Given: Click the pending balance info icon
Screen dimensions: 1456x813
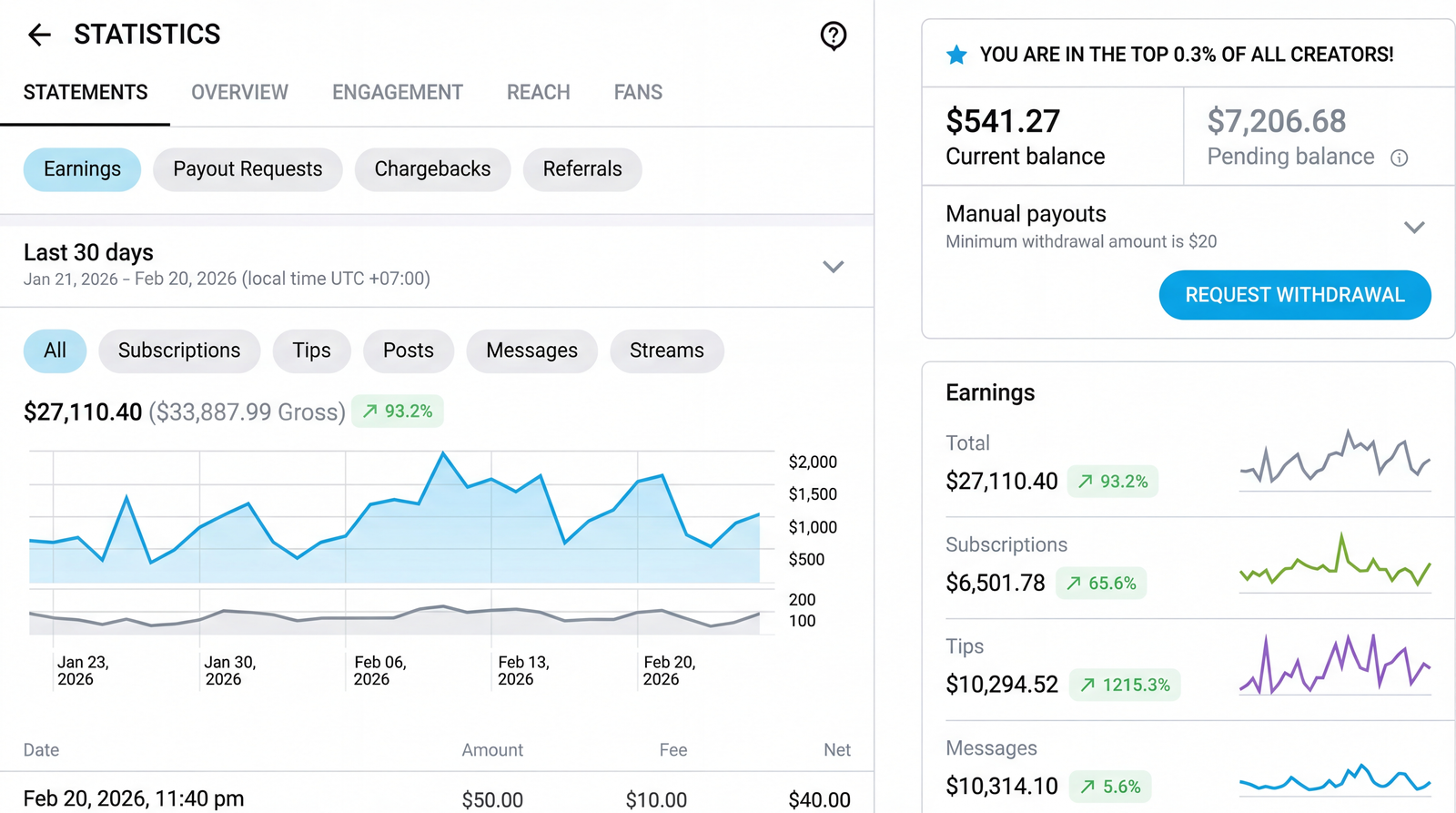Looking at the screenshot, I should pos(1399,158).
